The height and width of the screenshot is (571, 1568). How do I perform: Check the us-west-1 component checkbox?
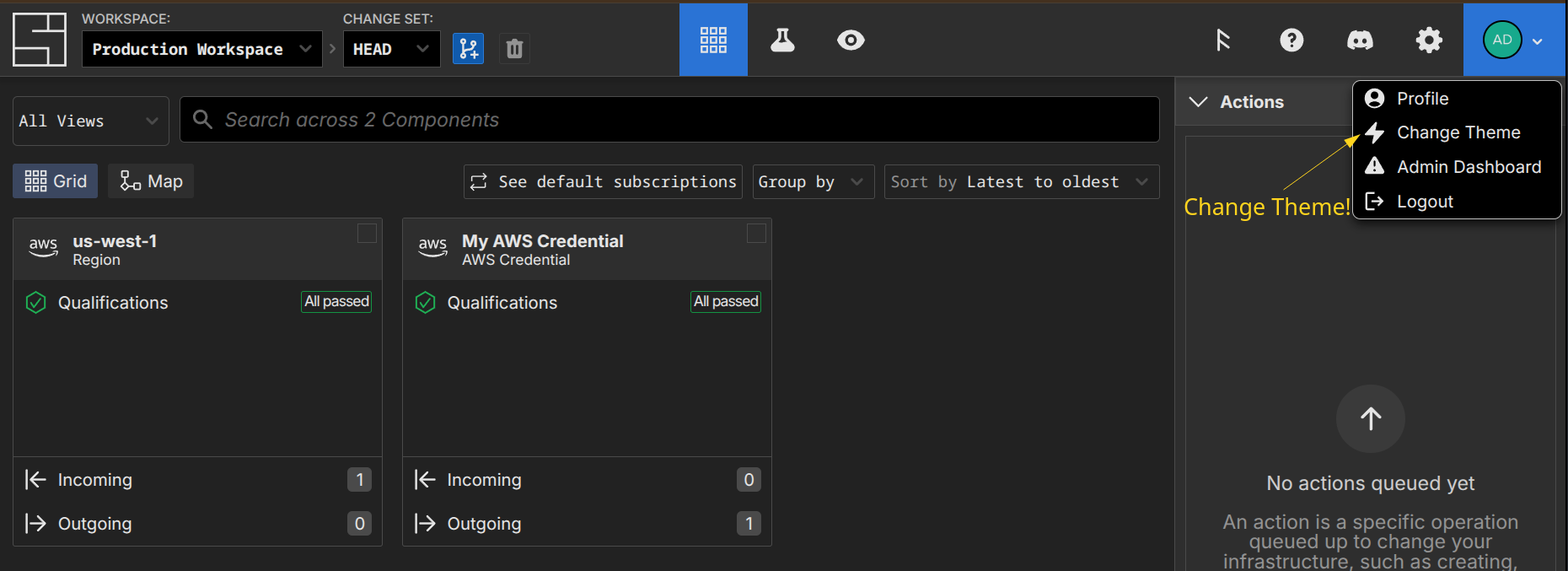pyautogui.click(x=367, y=234)
